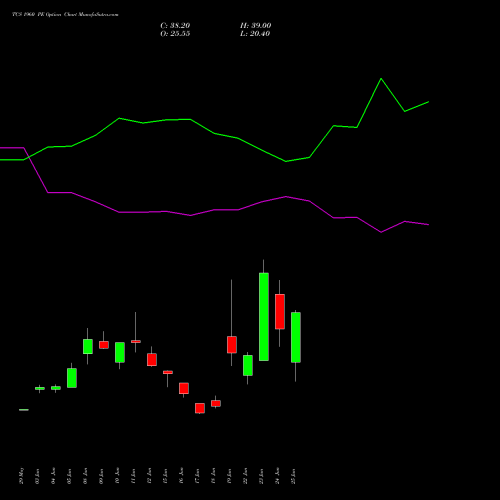This screenshot has width=500, height=500.
Task: Select the 25 Jun date label
Action: (294, 476)
